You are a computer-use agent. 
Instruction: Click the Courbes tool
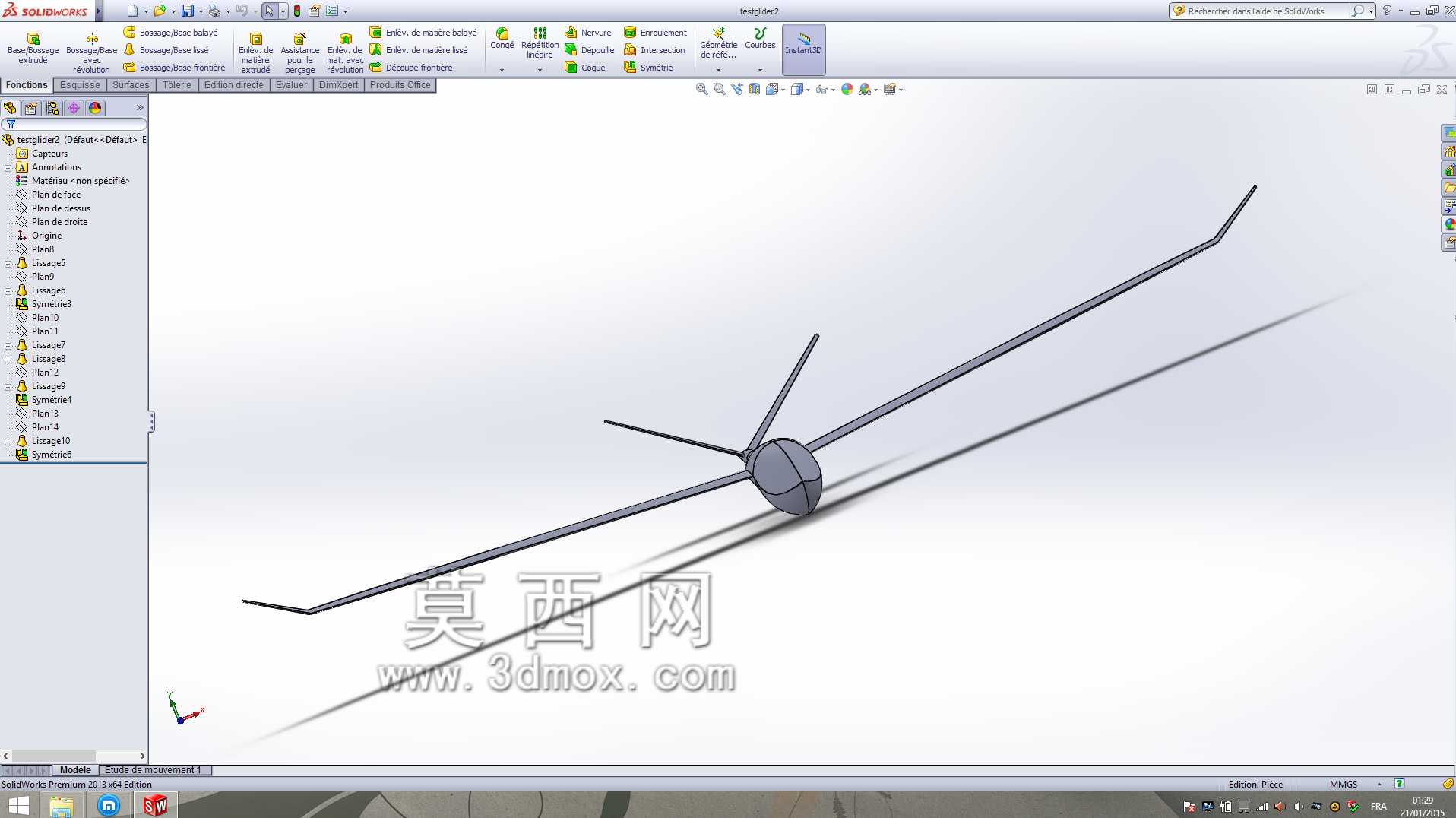(x=760, y=39)
